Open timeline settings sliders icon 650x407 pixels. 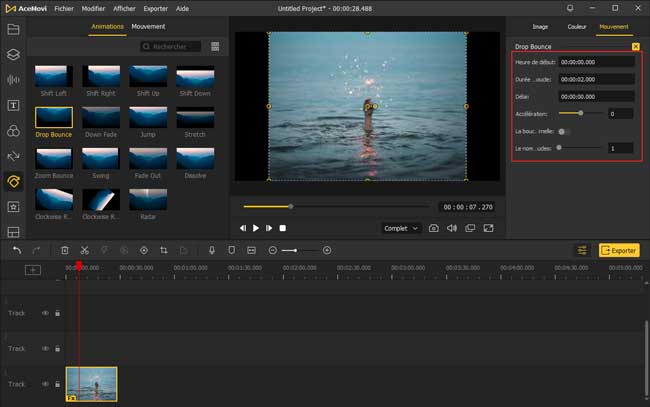[582, 250]
